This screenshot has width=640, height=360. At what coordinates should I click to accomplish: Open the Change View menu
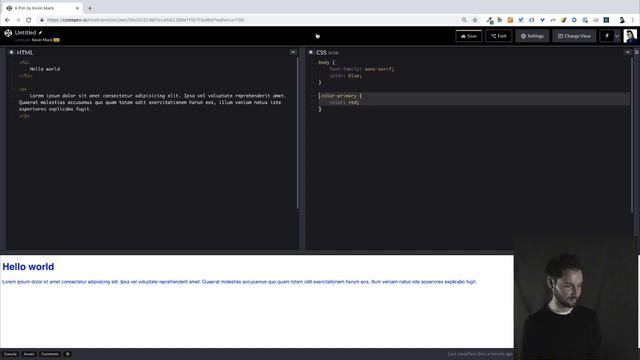(x=574, y=36)
